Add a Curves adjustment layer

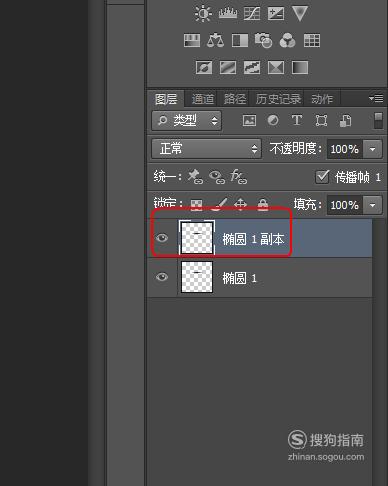pyautogui.click(x=252, y=14)
